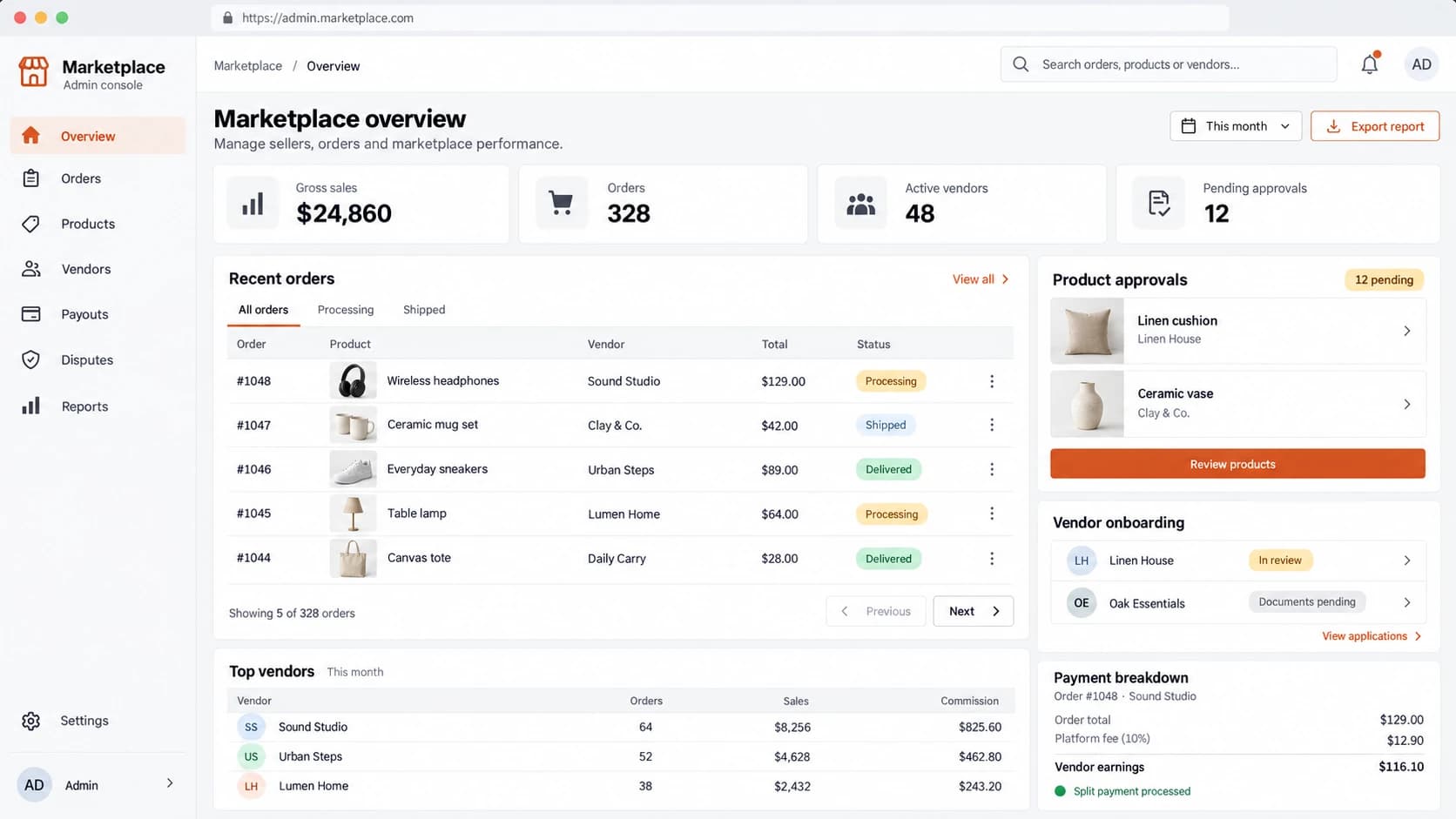The image size is (1456, 819).
Task: Switch to the Shipped orders tab
Action: 424,310
